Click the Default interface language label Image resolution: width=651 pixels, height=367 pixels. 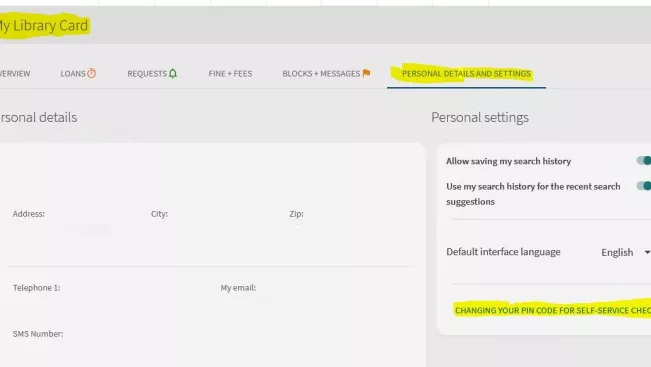[503, 252]
